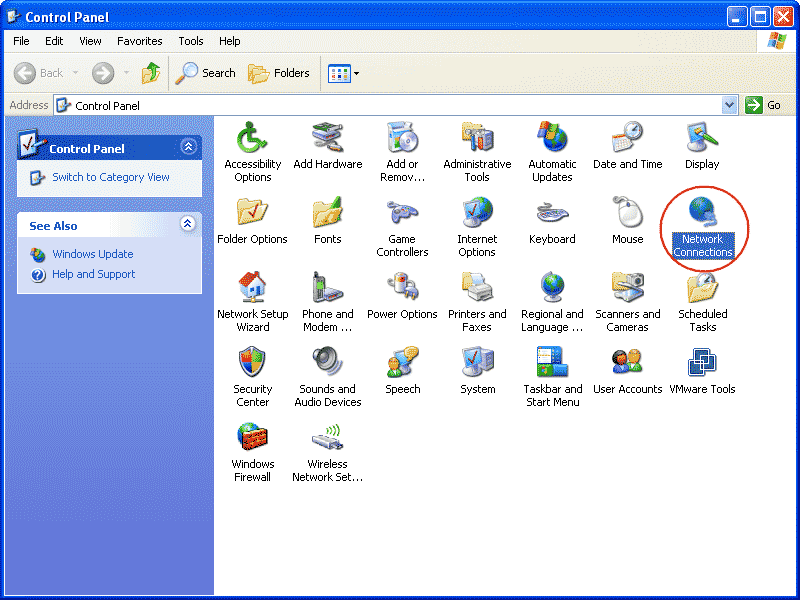Screen dimensions: 800x600
Task: Open the Views dropdown button
Action: pos(343,73)
